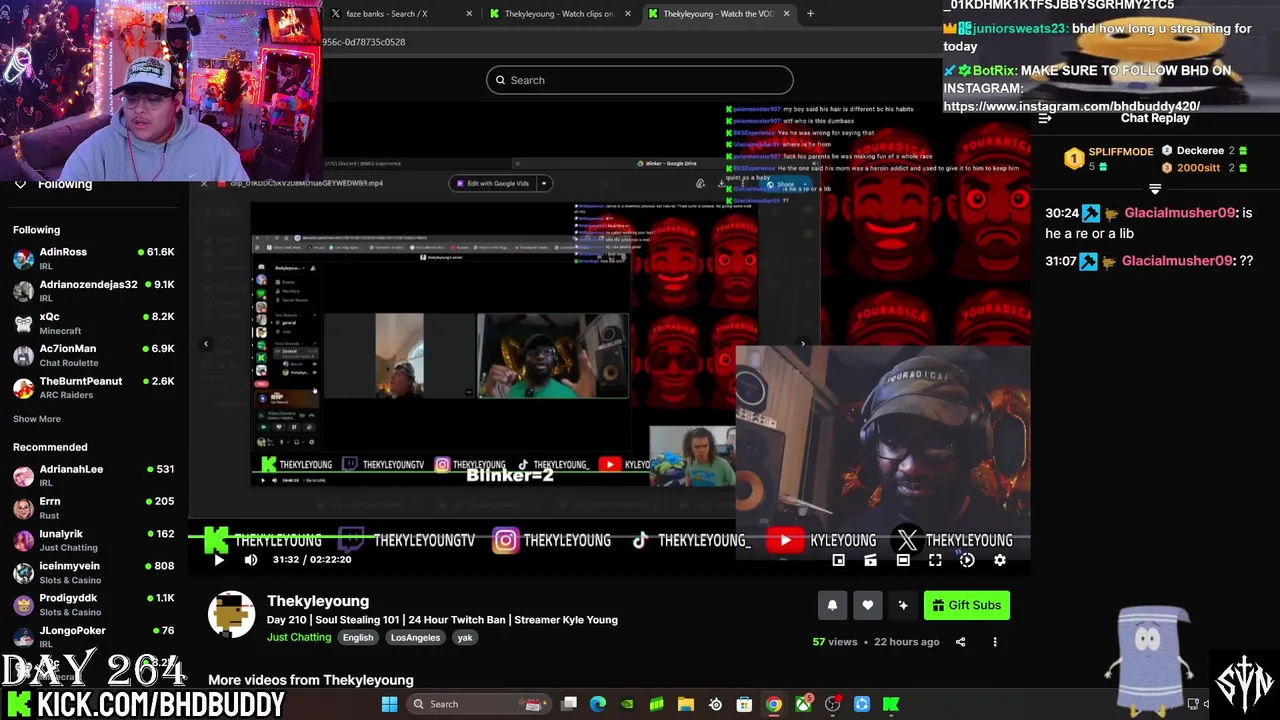Open a new browser tab with plus
Image resolution: width=1280 pixels, height=720 pixels.
pos(810,14)
